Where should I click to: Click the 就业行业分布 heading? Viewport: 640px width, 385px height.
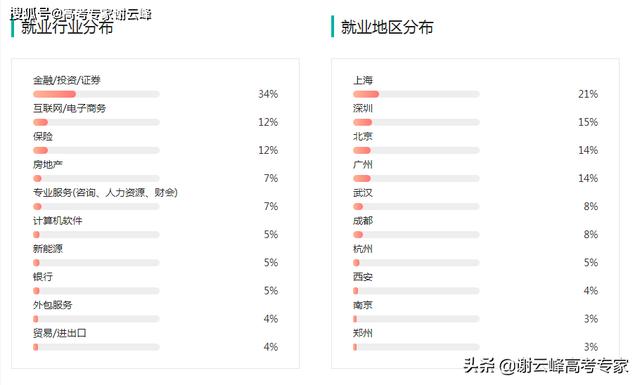67,27
